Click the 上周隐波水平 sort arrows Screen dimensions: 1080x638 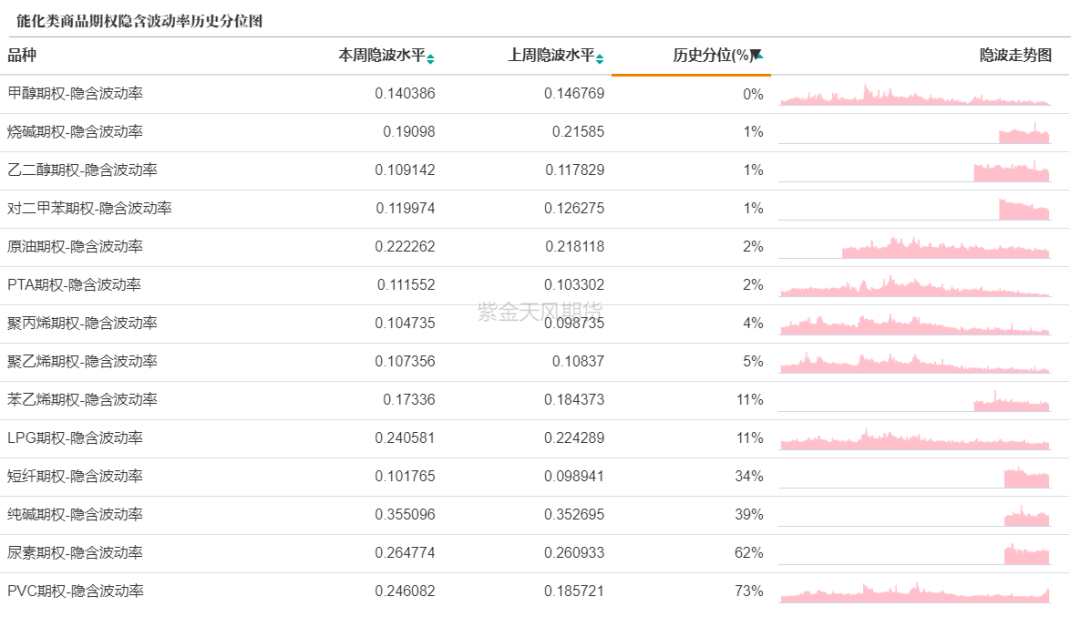point(599,58)
